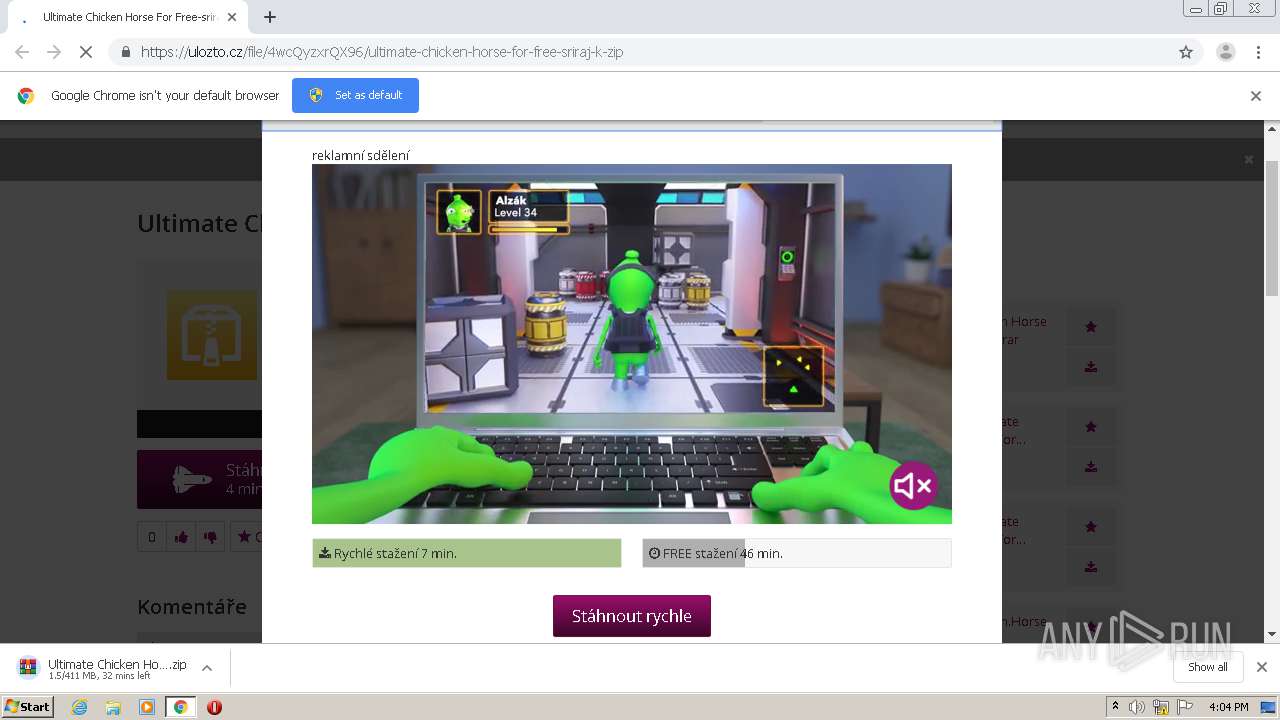View site information via lock icon
The height and width of the screenshot is (720, 1280).
pos(125,52)
